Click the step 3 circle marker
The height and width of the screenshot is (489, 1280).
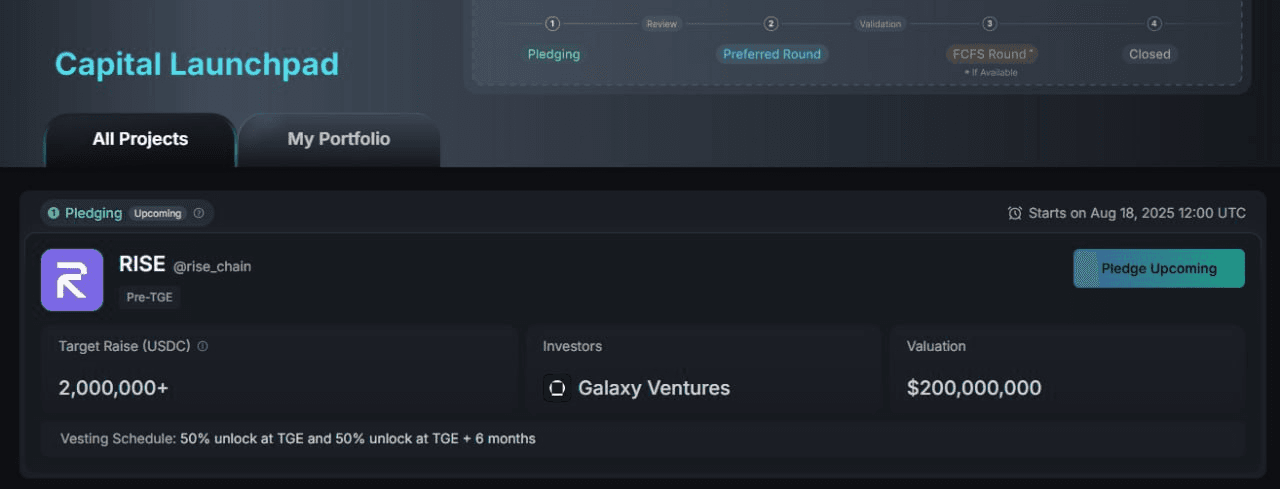point(989,24)
